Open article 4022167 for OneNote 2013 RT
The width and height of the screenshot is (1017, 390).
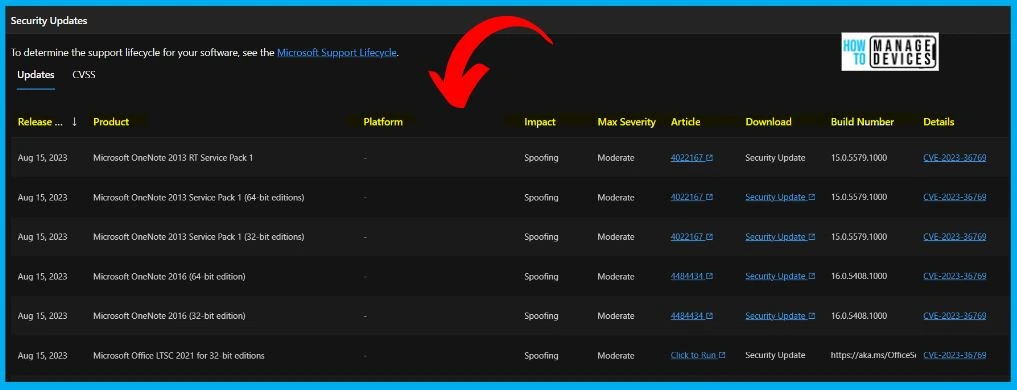691,158
